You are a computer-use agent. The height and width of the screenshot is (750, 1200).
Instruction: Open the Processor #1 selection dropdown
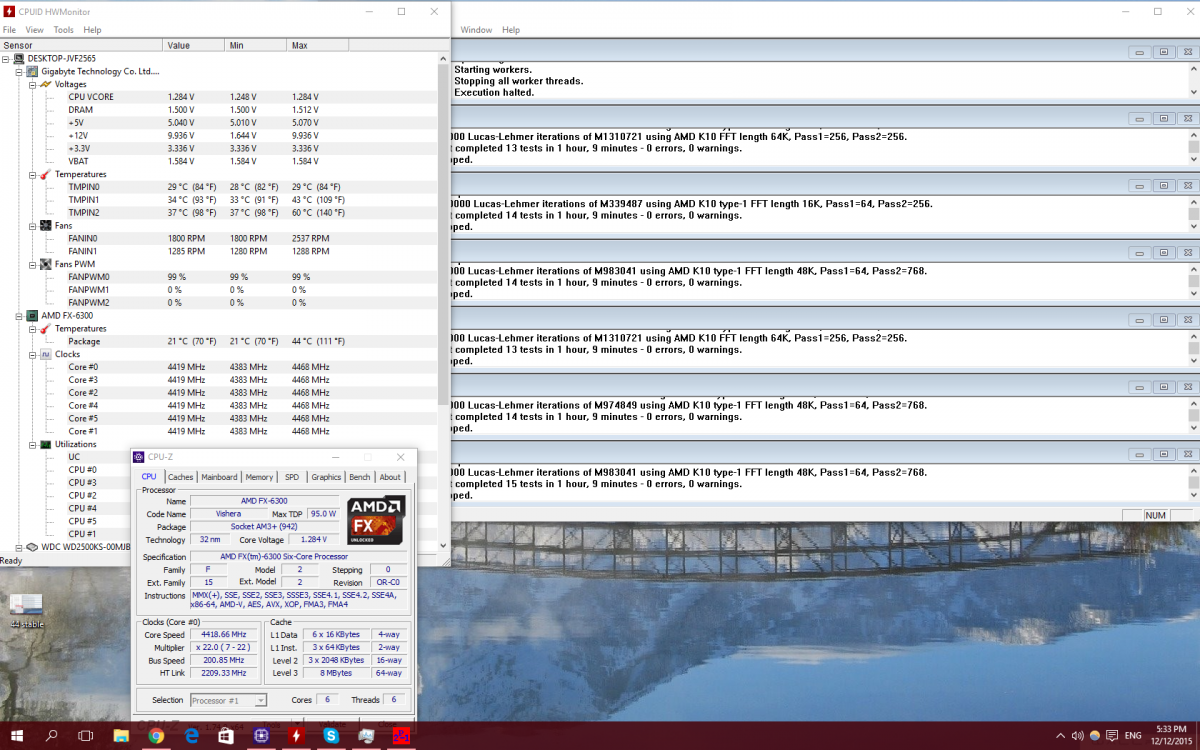(x=228, y=700)
